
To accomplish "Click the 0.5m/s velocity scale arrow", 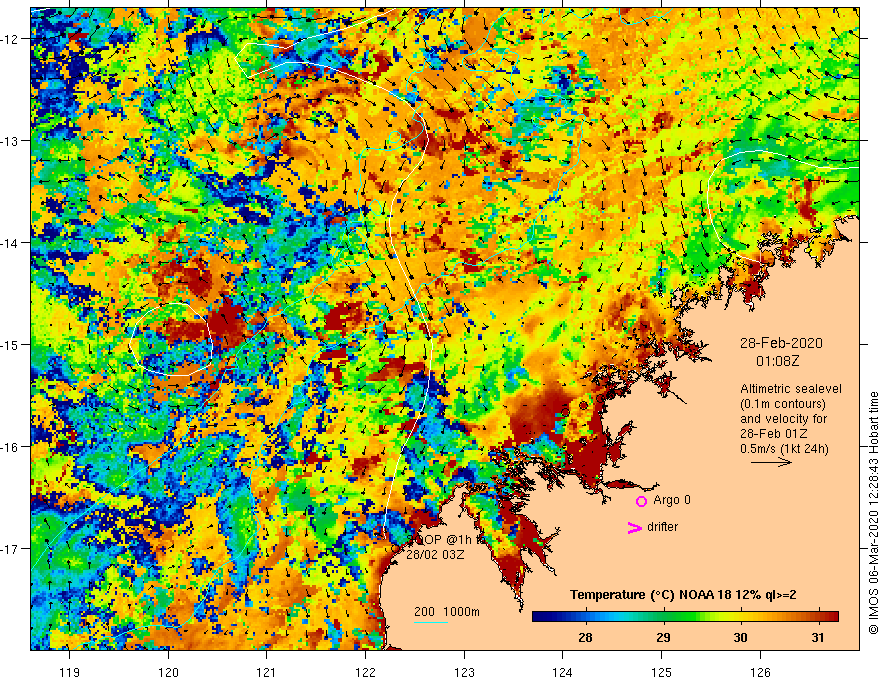I will (771, 462).
